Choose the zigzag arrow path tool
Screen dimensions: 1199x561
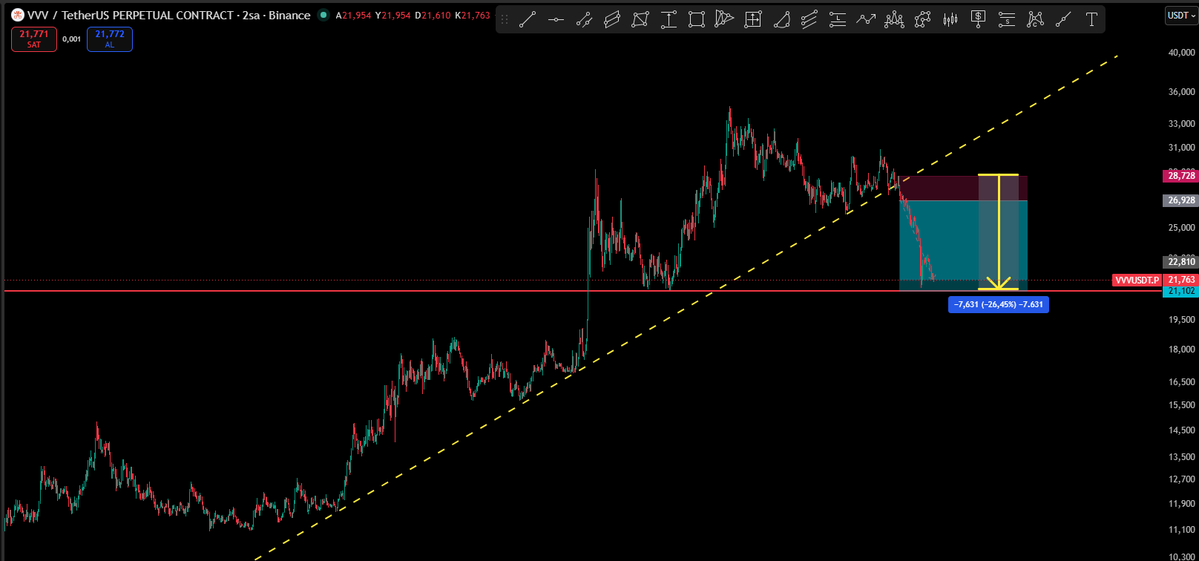pyautogui.click(x=866, y=20)
